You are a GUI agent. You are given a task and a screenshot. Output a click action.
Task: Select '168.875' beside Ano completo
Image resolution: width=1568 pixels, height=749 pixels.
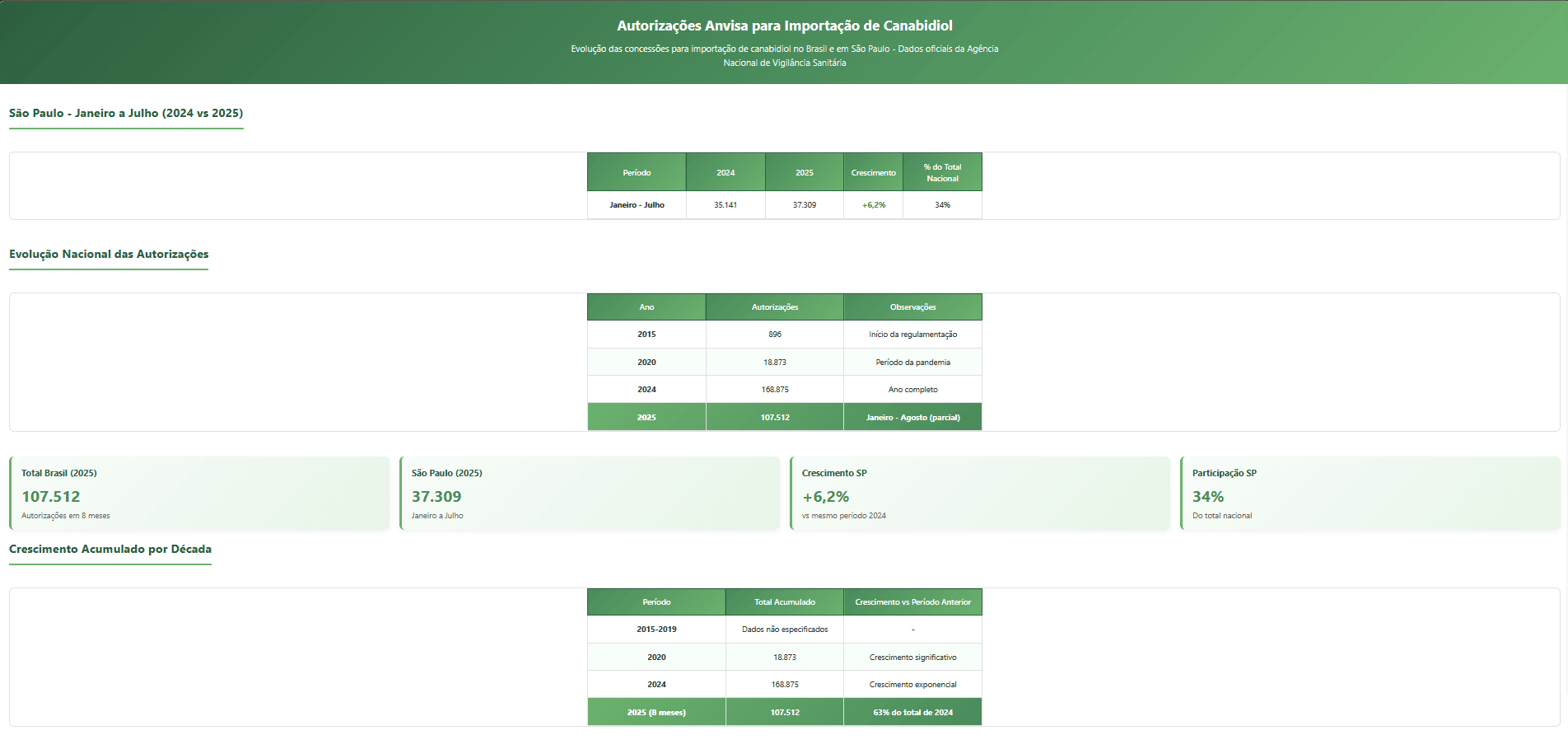coord(775,389)
